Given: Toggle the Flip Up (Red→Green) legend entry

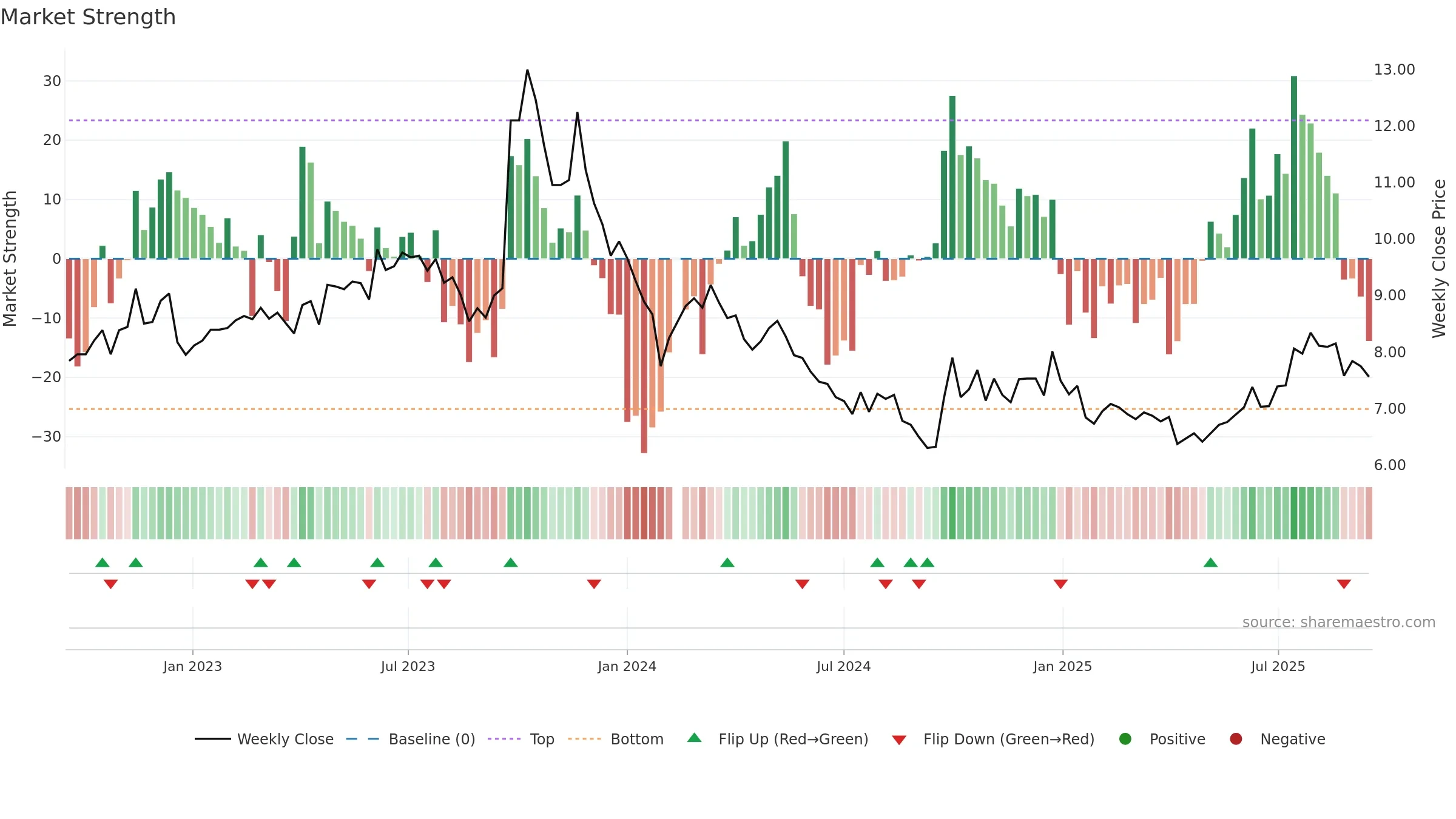Looking at the screenshot, I should 778,739.
